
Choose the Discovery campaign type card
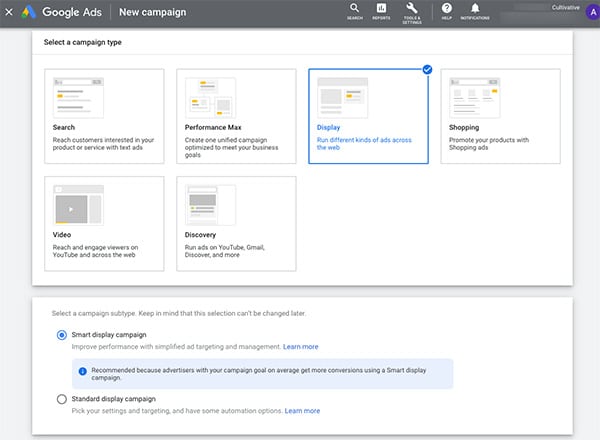point(236,224)
